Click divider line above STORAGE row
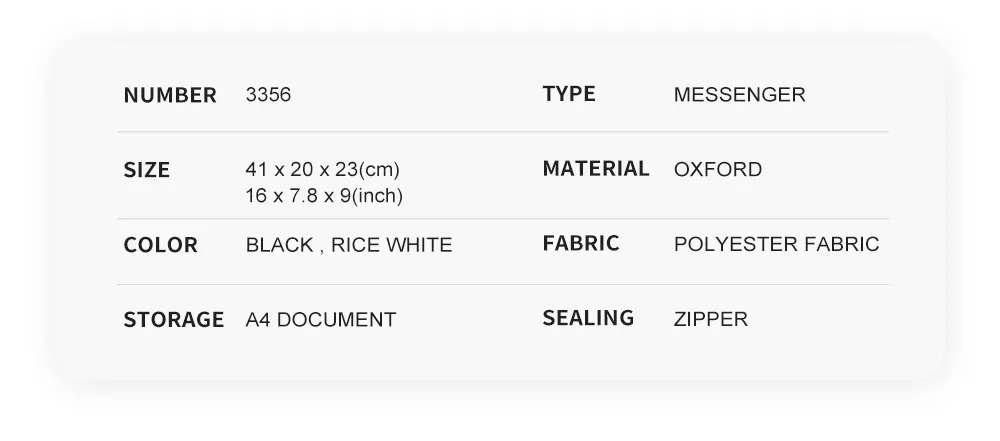Viewport: 1000px width, 441px height. pyautogui.click(x=503, y=285)
